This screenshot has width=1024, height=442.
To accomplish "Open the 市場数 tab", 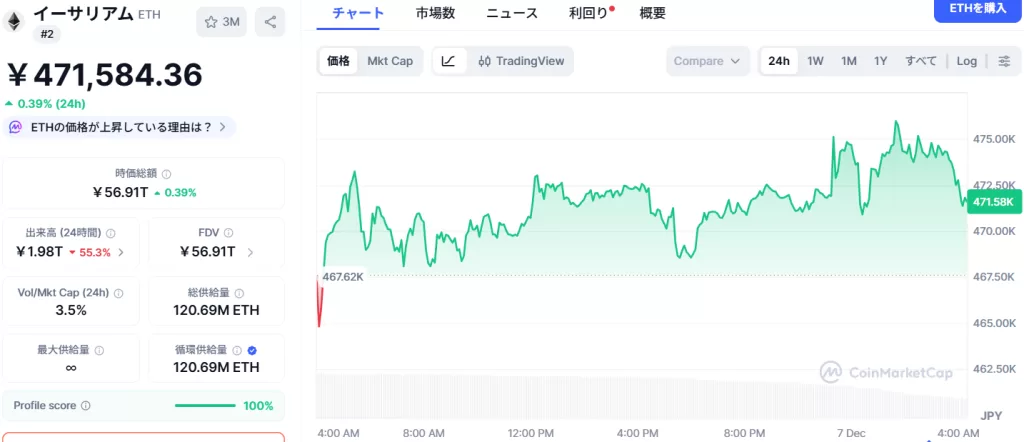I will (x=435, y=13).
